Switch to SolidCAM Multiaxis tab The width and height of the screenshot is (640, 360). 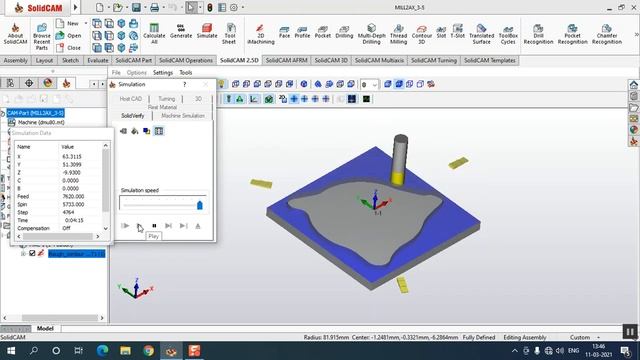point(379,60)
